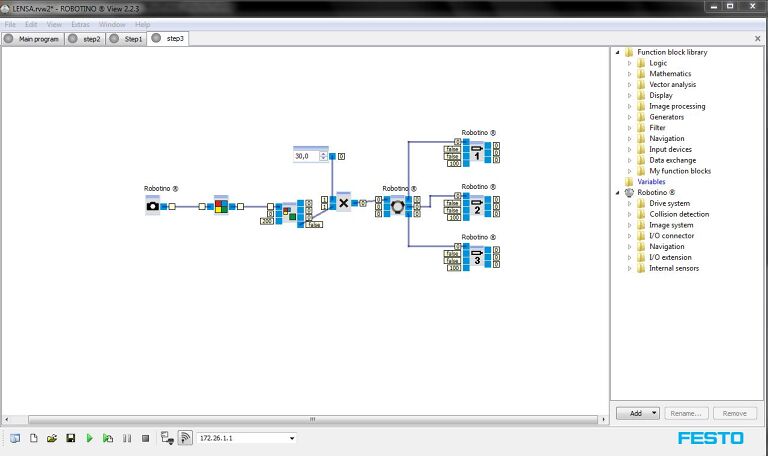Click the scroll left arrow of canvas

pos(6,420)
